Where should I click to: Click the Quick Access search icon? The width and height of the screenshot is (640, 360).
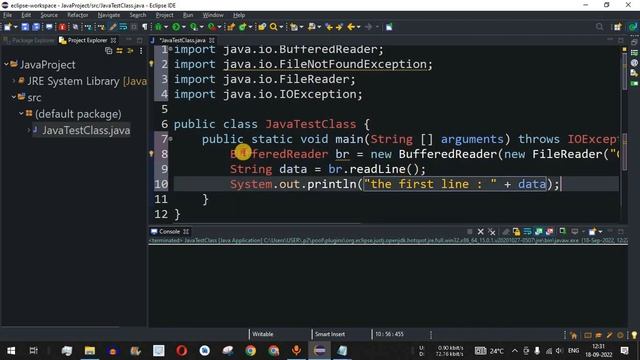coord(599,27)
